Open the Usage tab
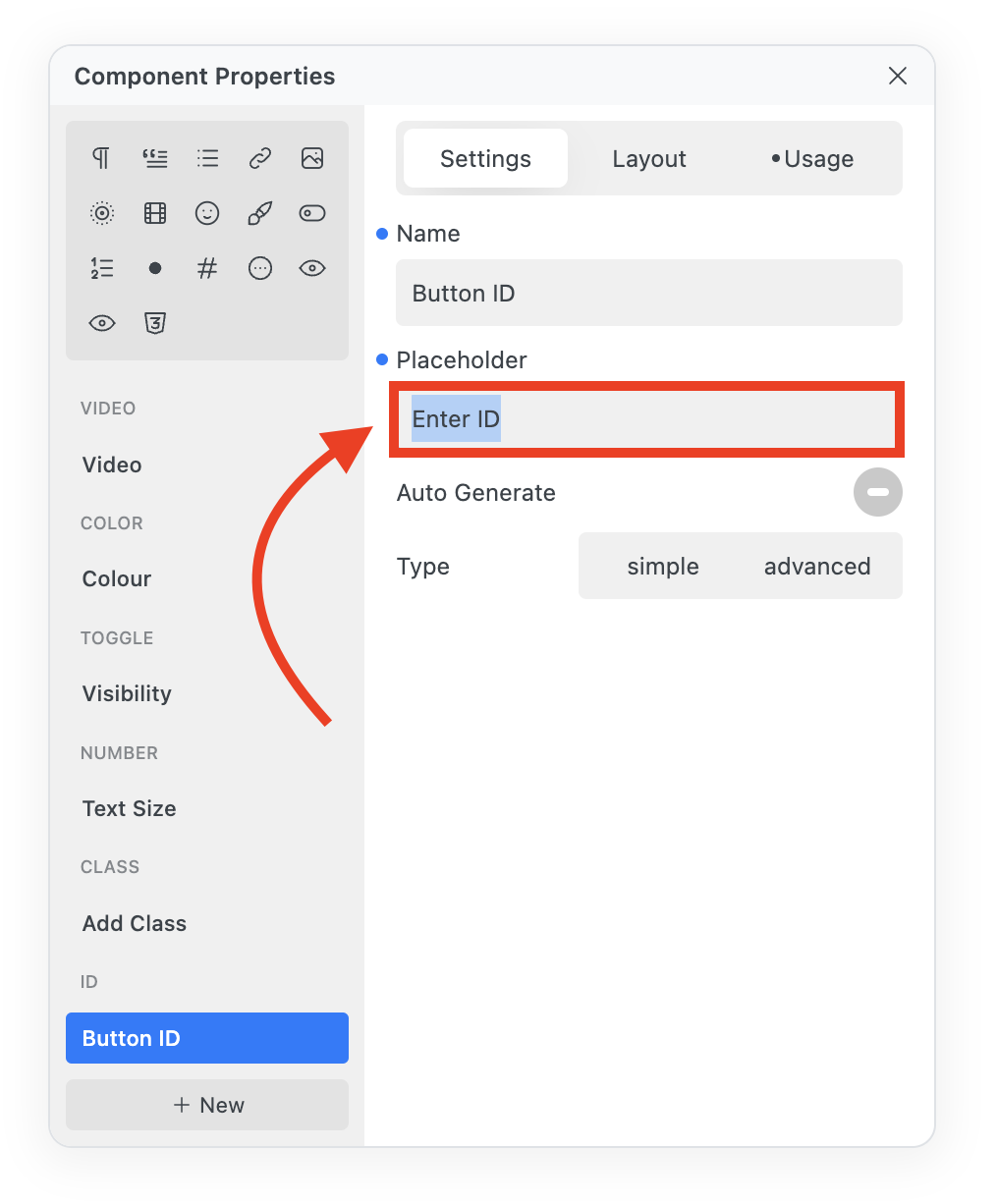Image resolution: width=997 pixels, height=1204 pixels. tap(813, 159)
